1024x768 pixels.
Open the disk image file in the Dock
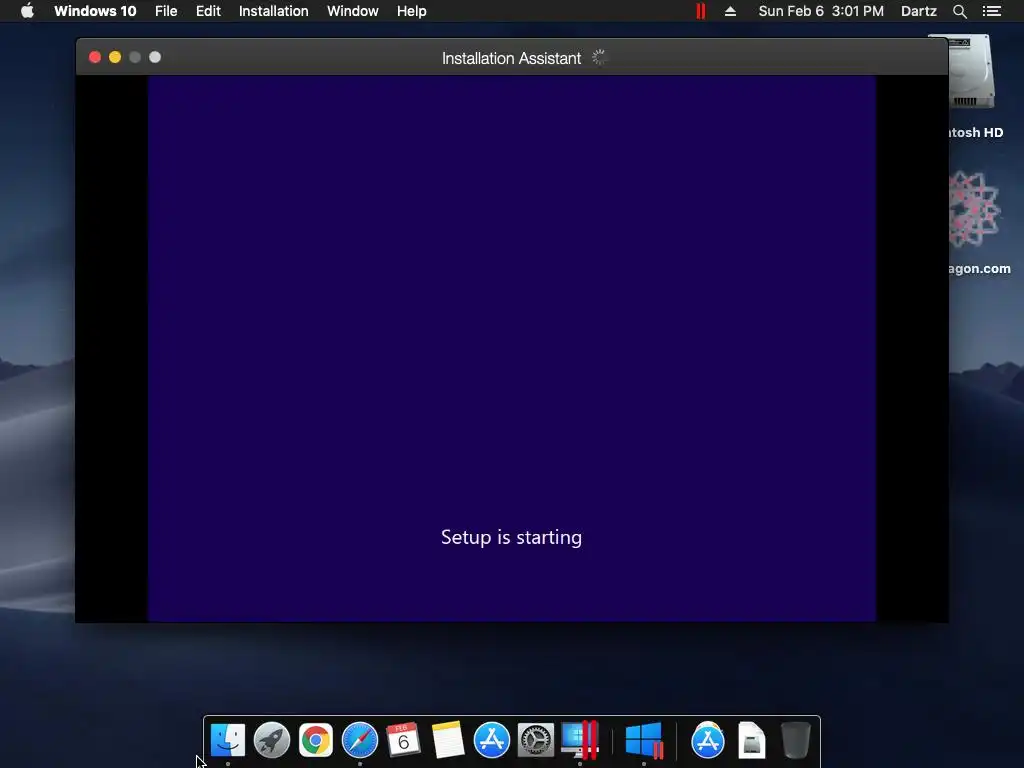752,740
